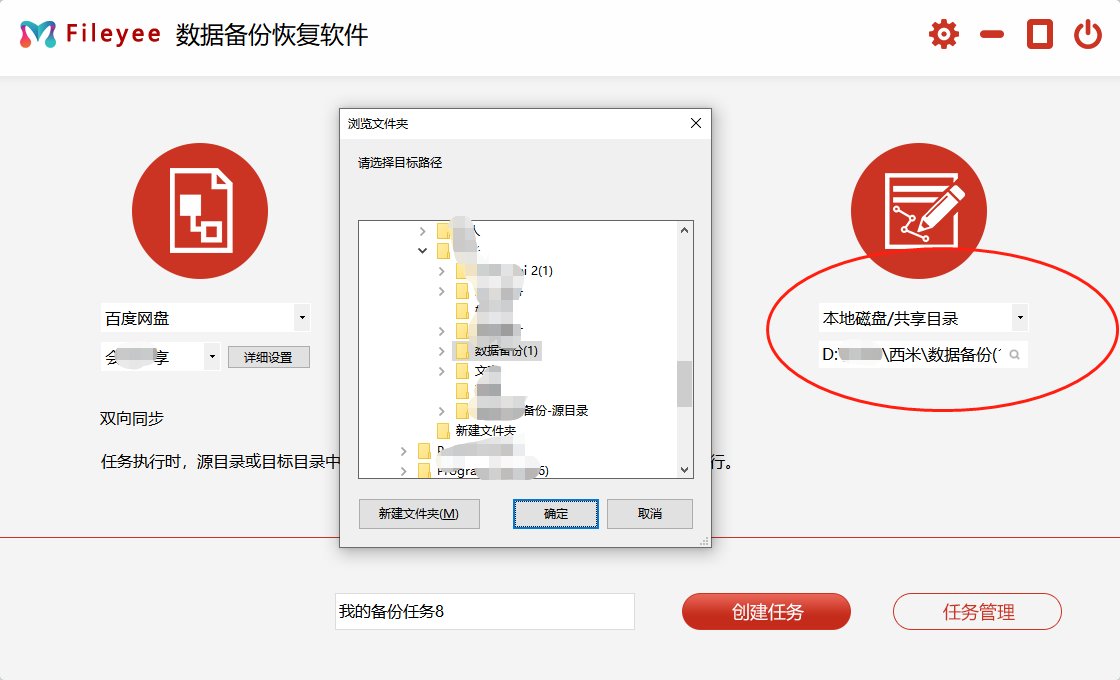
Task: Click the search icon in target path field
Action: [x=1014, y=355]
